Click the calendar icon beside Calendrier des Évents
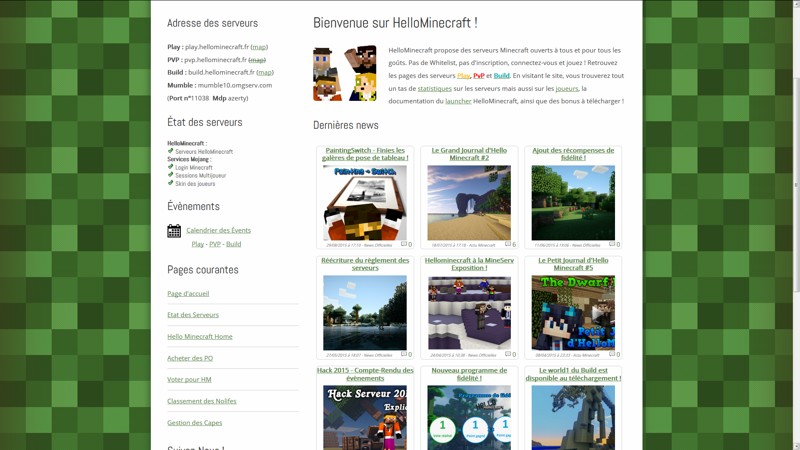Screen dimensions: 800x450 [174, 231]
